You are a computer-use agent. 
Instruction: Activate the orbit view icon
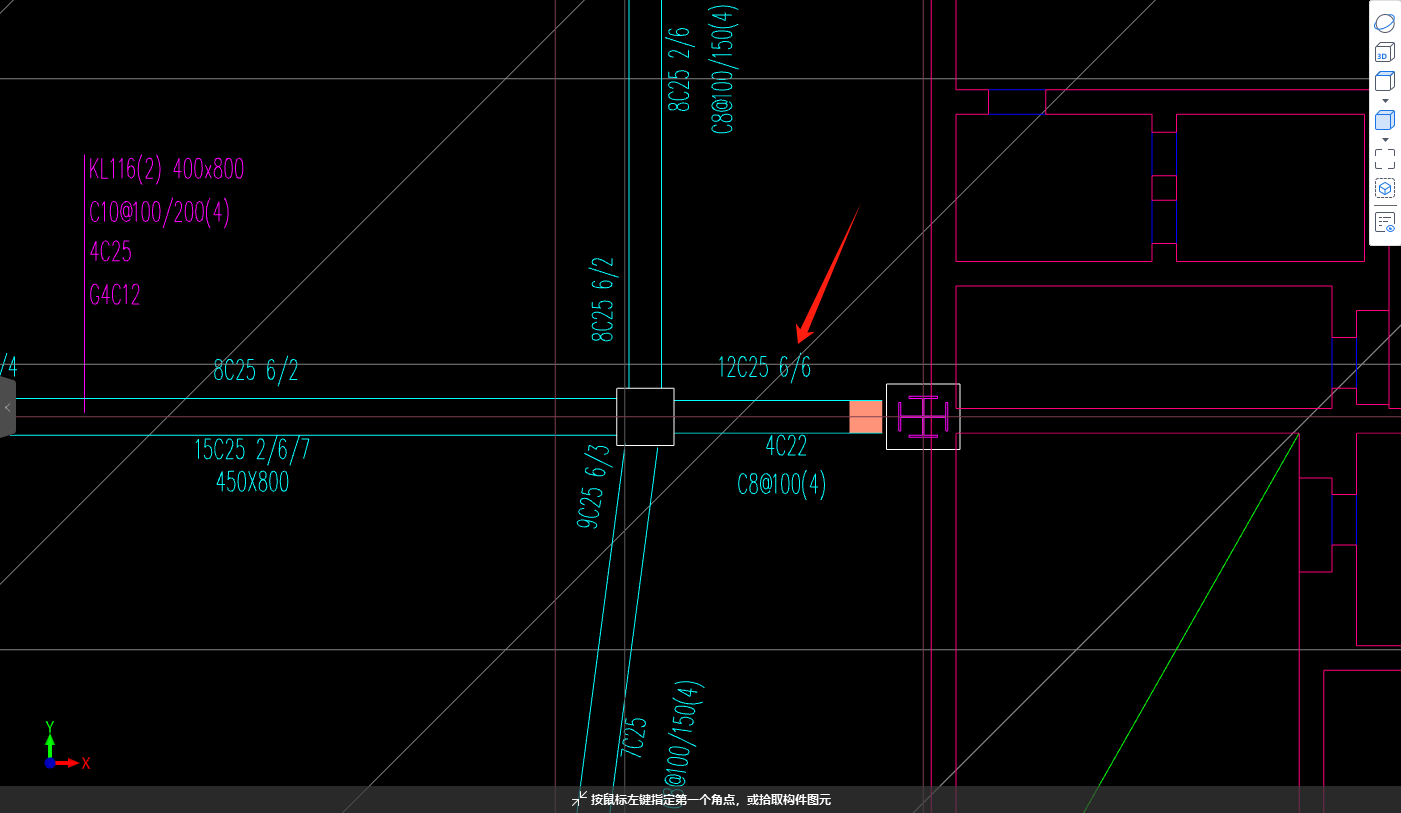tap(1384, 23)
